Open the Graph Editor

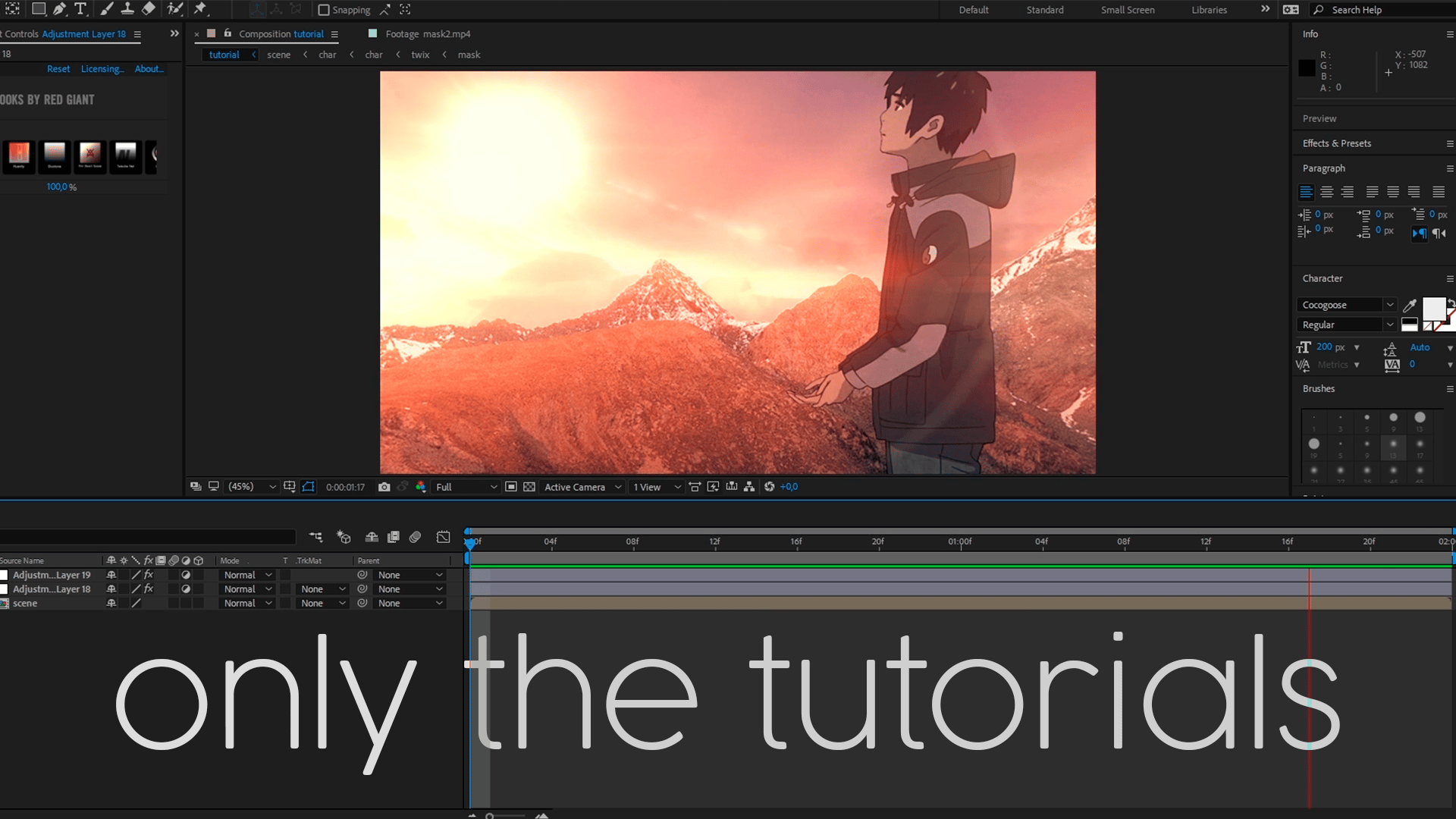coord(444,537)
